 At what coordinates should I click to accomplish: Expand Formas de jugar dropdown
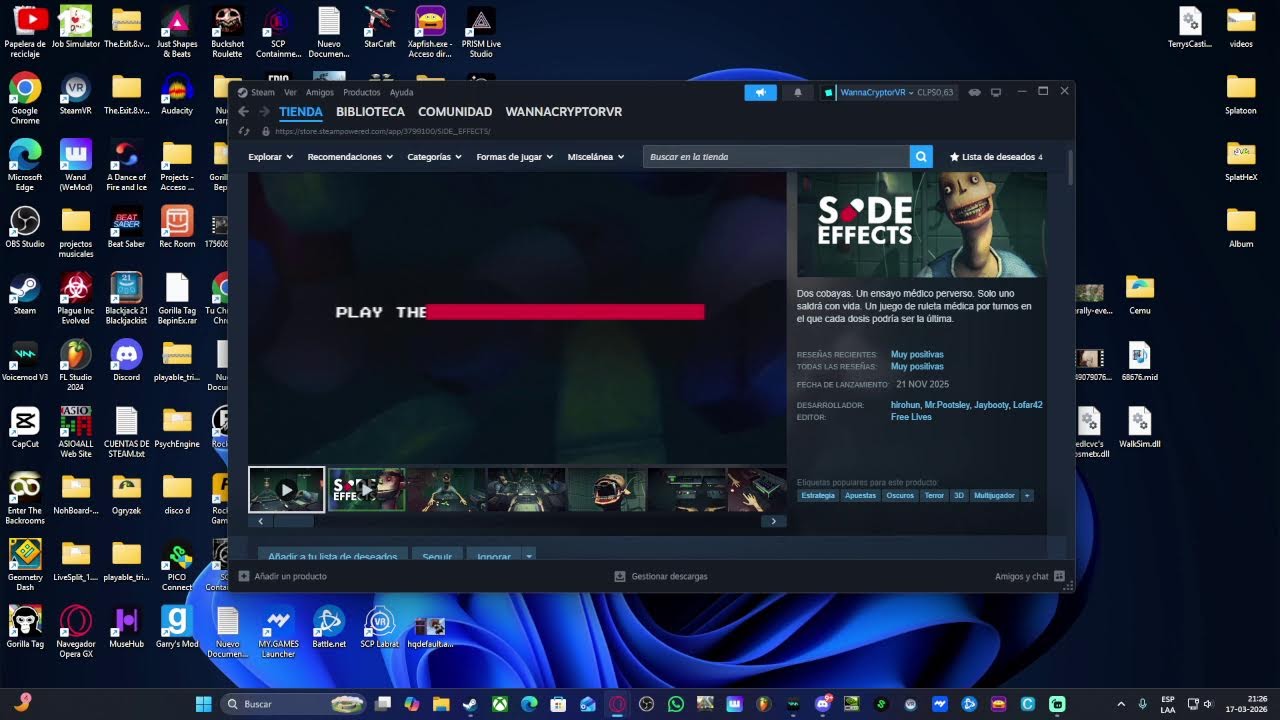(516, 157)
